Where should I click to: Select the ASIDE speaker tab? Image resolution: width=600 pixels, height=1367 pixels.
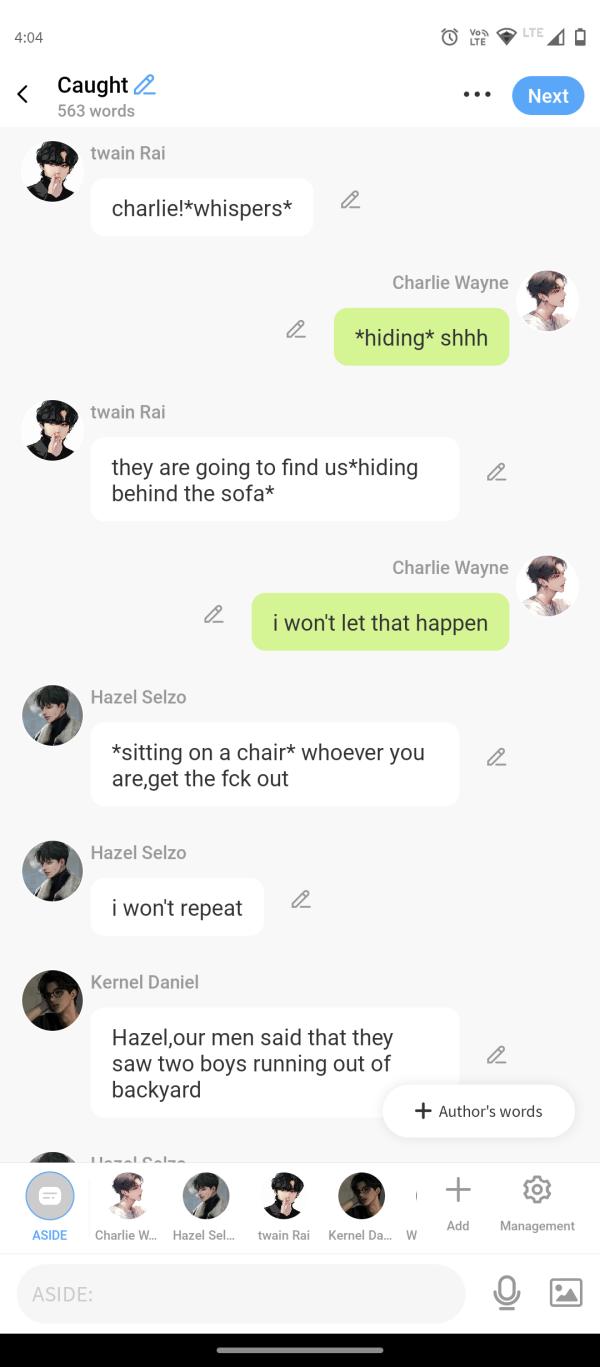click(50, 1206)
